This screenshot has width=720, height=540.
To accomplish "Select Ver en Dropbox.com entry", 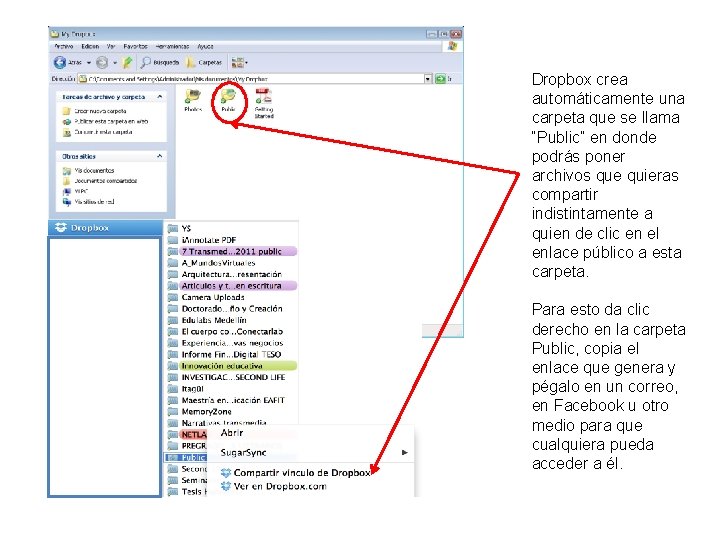I will point(280,486).
